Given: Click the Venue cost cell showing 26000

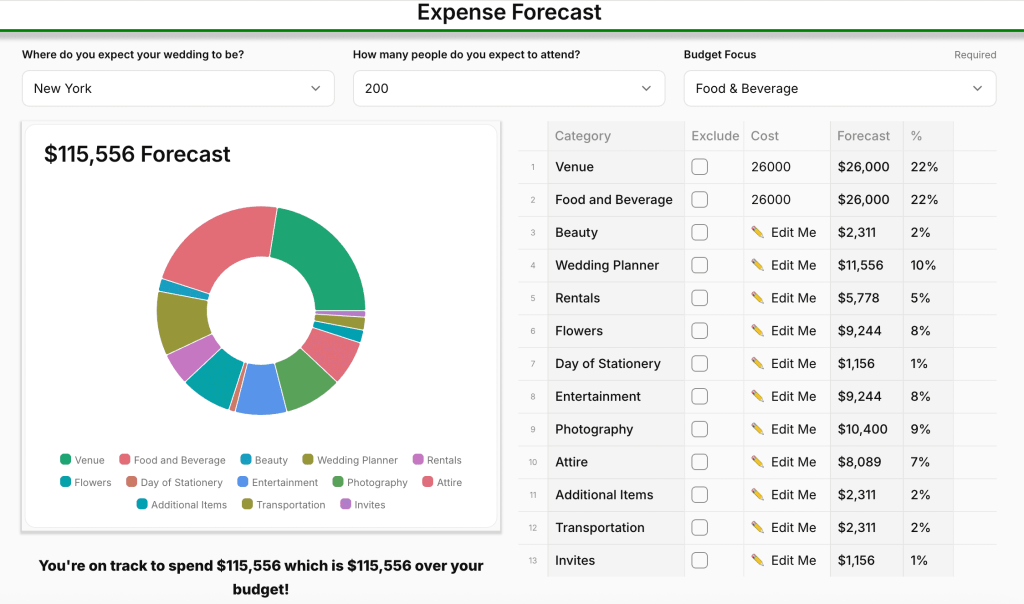Looking at the screenshot, I should point(771,167).
